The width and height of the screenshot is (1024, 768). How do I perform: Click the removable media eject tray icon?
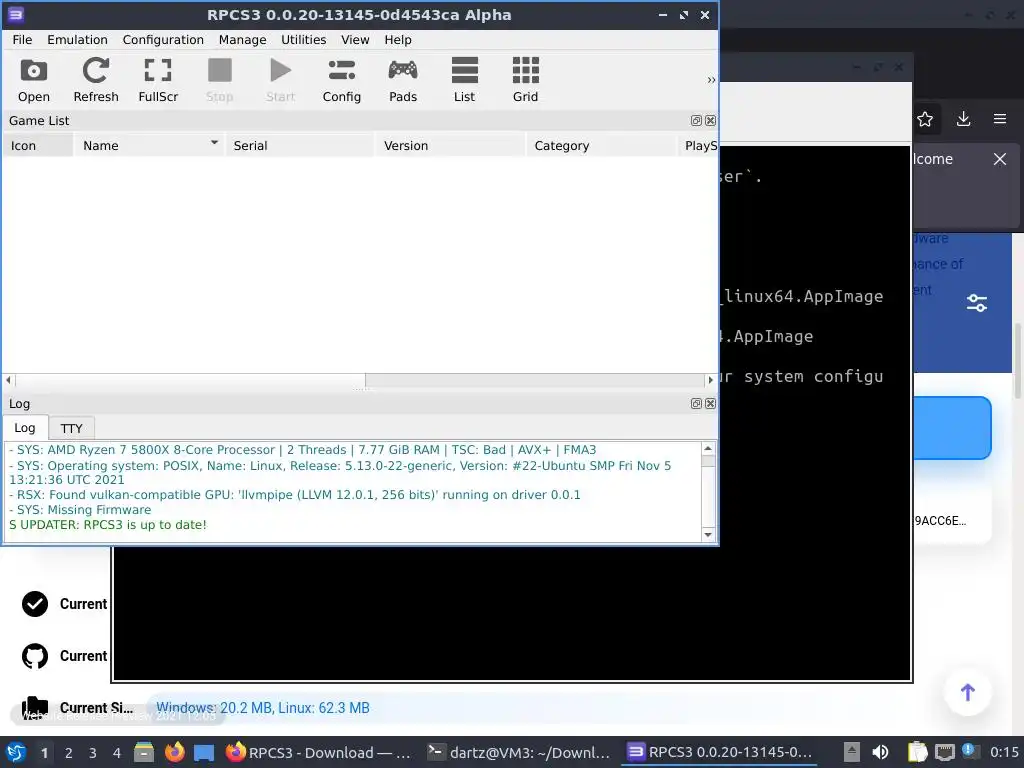coord(851,752)
